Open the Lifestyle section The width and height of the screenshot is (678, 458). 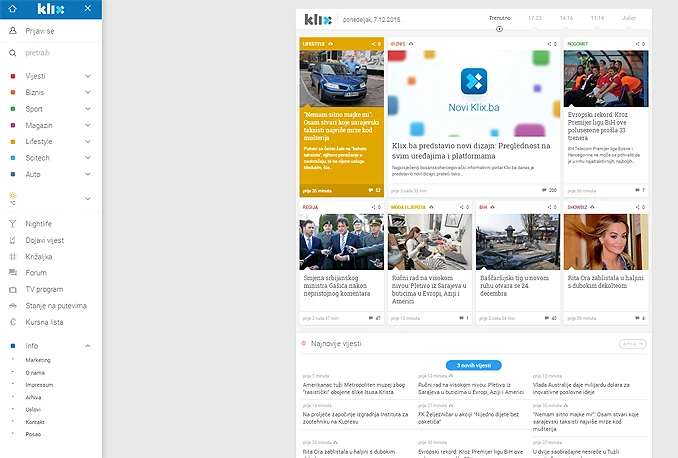pyautogui.click(x=39, y=141)
